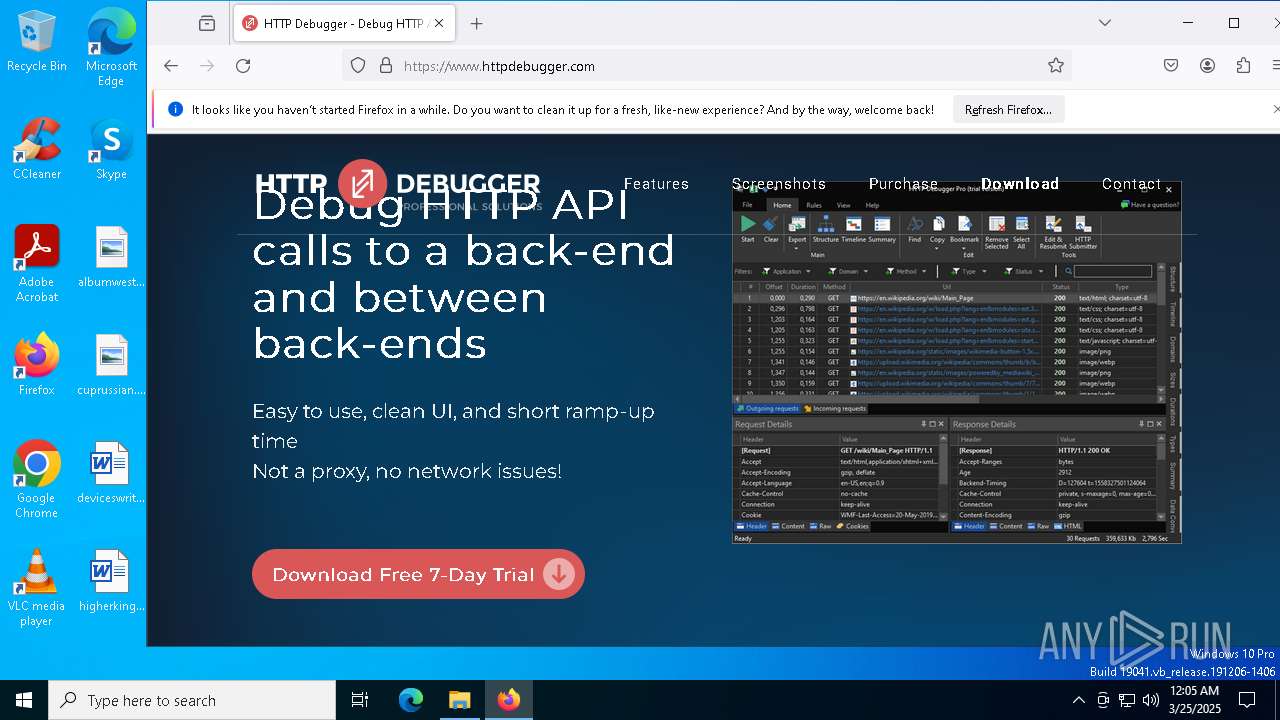1280x720 pixels.
Task: Show hidden system tray icons
Action: click(x=1078, y=700)
